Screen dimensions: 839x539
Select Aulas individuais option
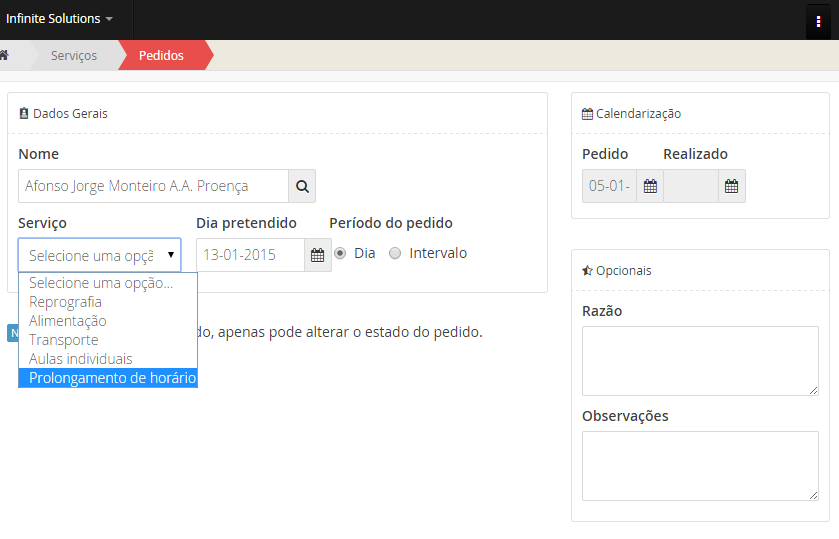[x=81, y=359]
